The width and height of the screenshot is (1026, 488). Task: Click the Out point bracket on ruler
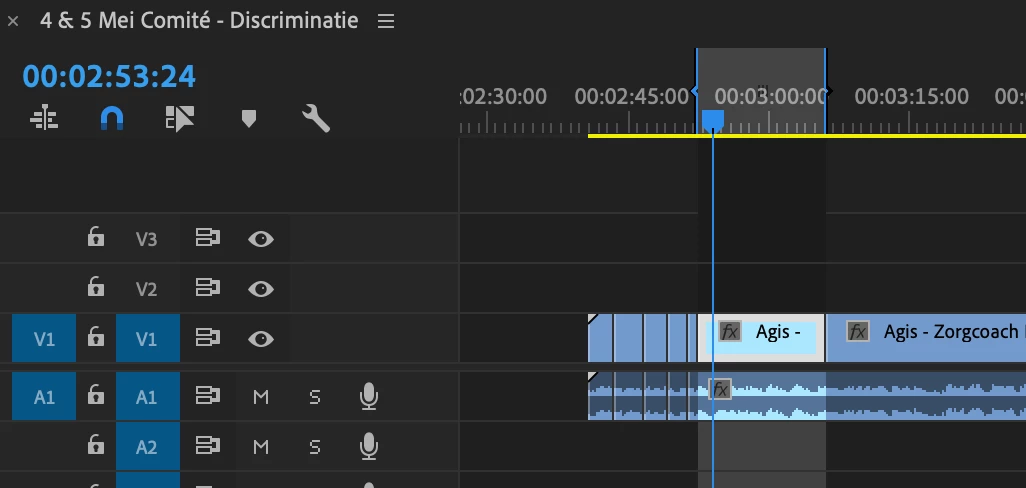click(x=828, y=92)
